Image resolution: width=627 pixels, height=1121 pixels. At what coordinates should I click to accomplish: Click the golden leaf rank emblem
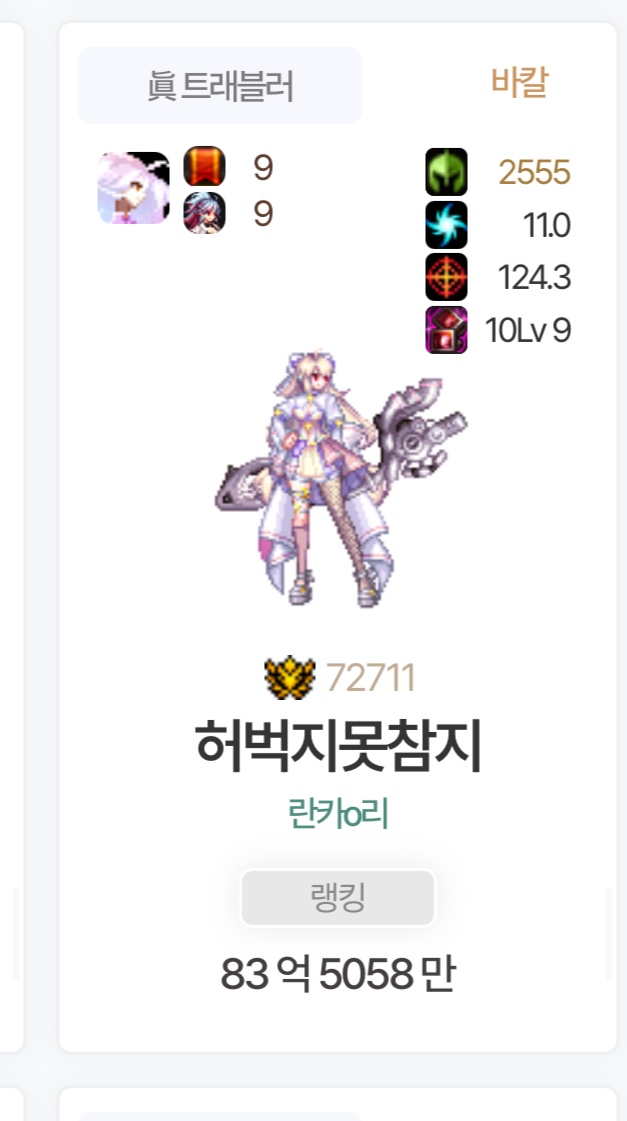point(290,677)
